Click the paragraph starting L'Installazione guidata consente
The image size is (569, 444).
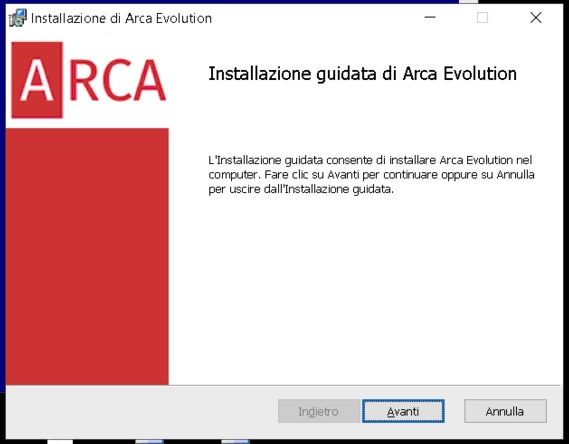tap(371, 174)
